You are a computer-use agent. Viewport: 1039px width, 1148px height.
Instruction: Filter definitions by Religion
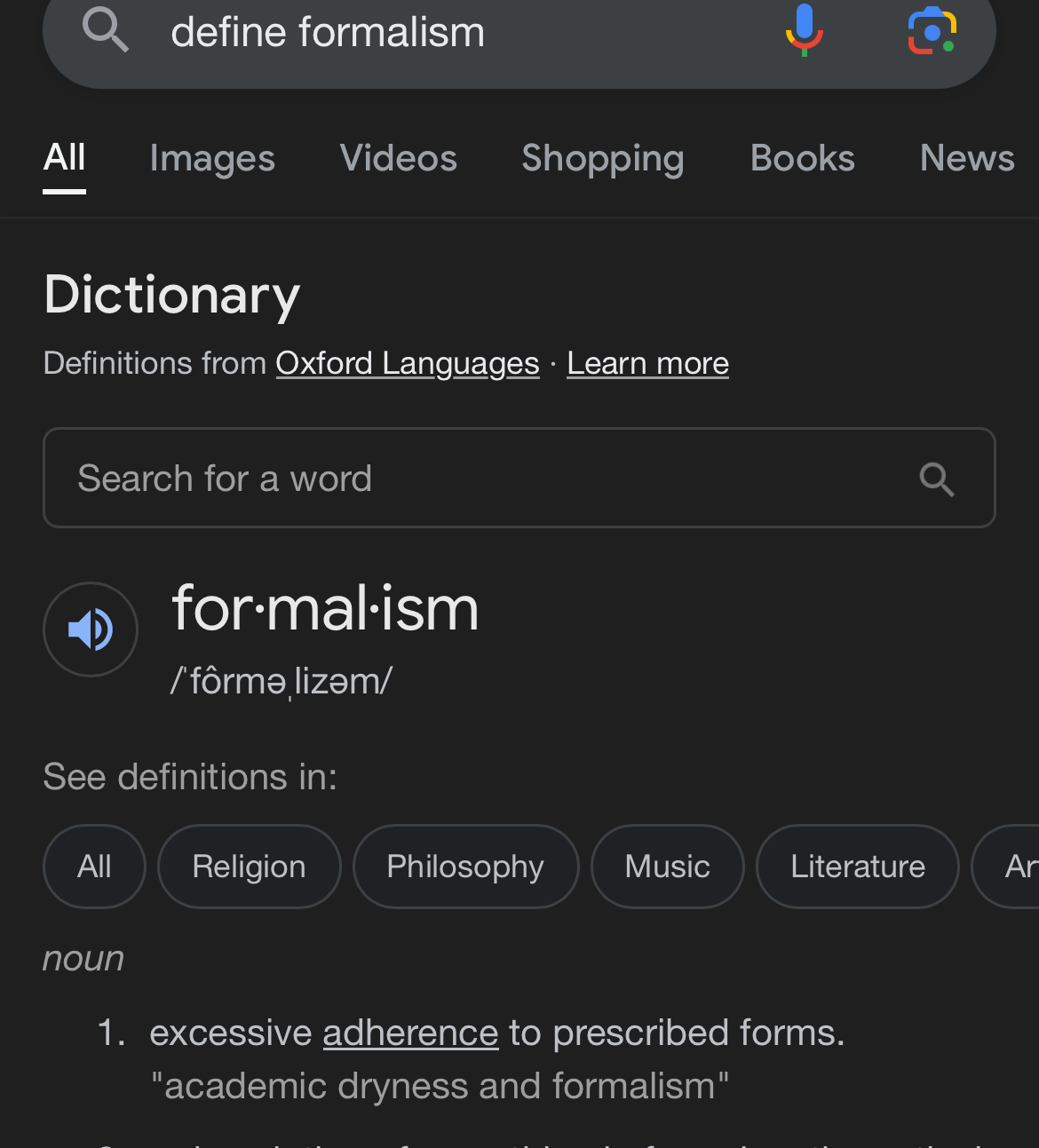coord(249,867)
